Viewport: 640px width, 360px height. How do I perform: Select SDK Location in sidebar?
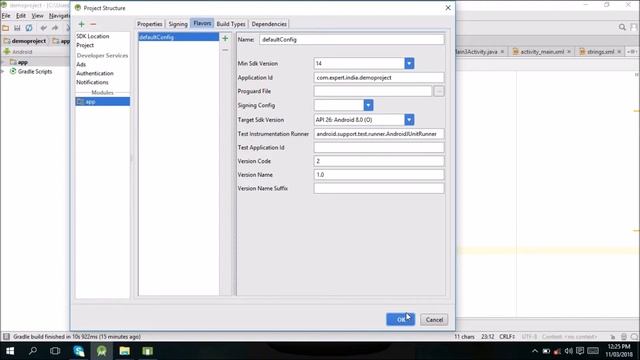(93, 36)
